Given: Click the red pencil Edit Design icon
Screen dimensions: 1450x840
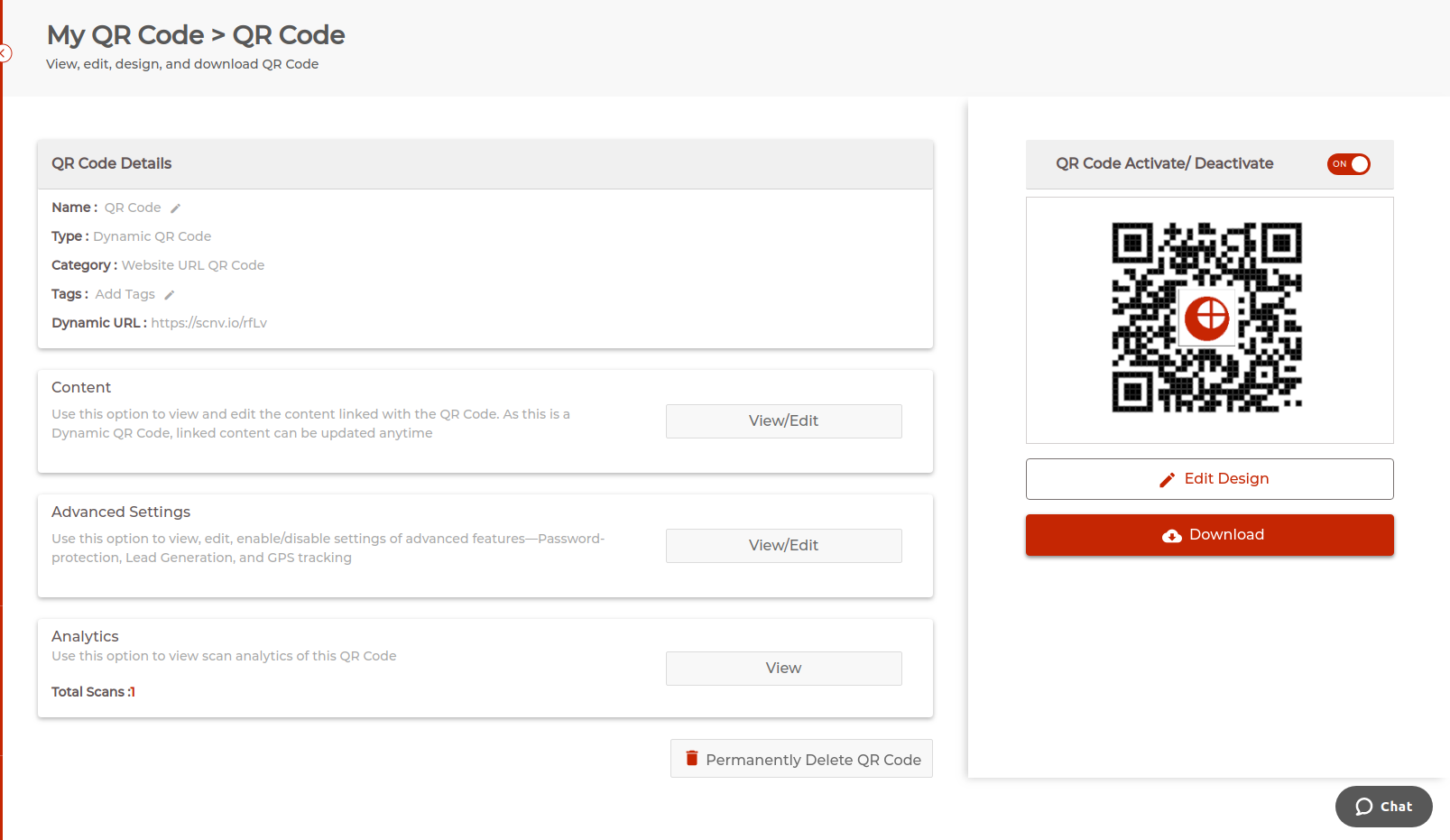Looking at the screenshot, I should (1168, 480).
